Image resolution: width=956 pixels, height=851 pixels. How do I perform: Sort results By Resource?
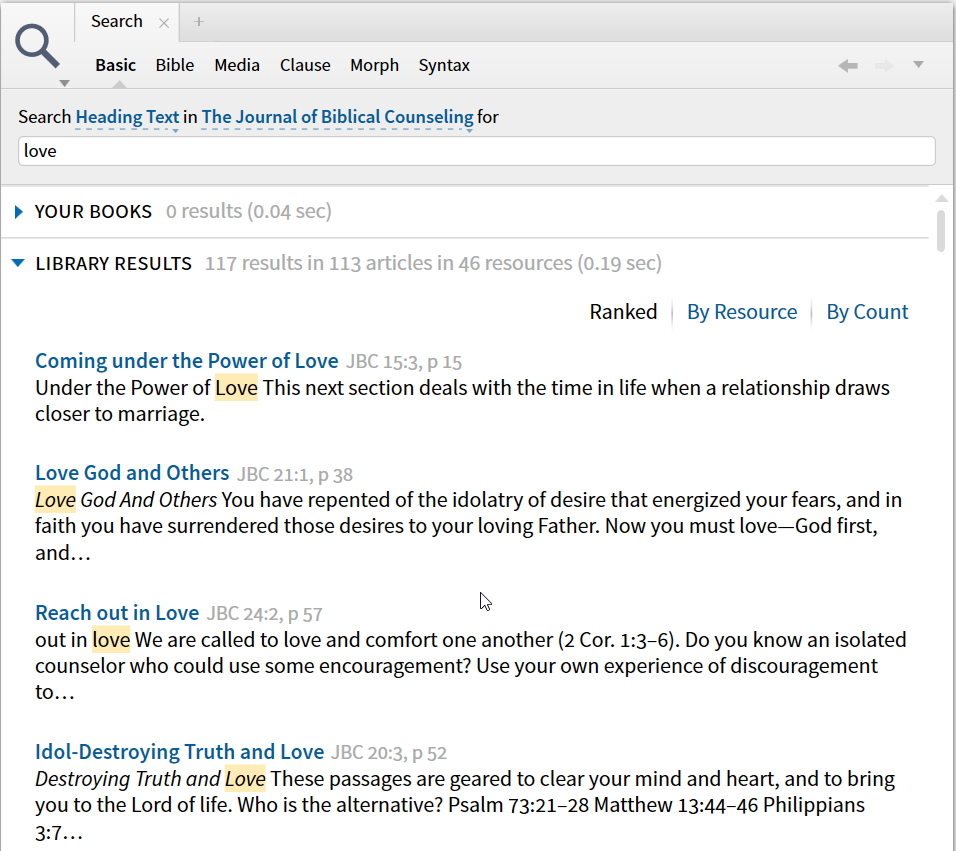click(742, 312)
